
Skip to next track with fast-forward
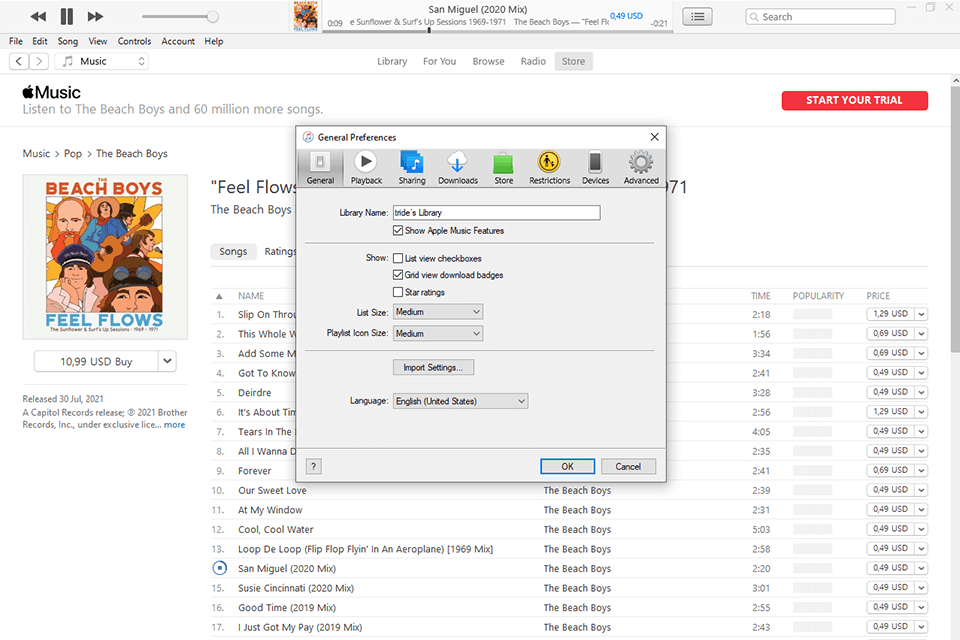click(95, 17)
